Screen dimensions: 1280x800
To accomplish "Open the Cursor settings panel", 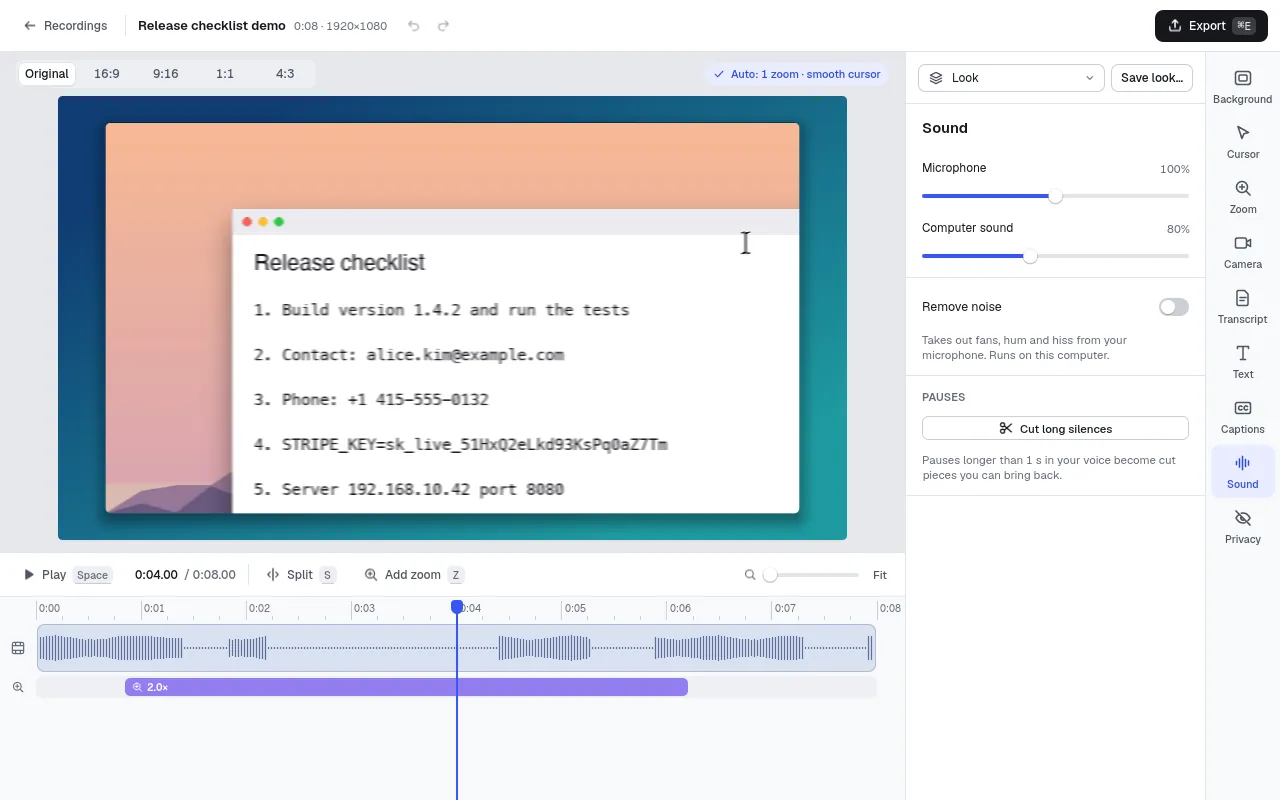I will pos(1242,142).
